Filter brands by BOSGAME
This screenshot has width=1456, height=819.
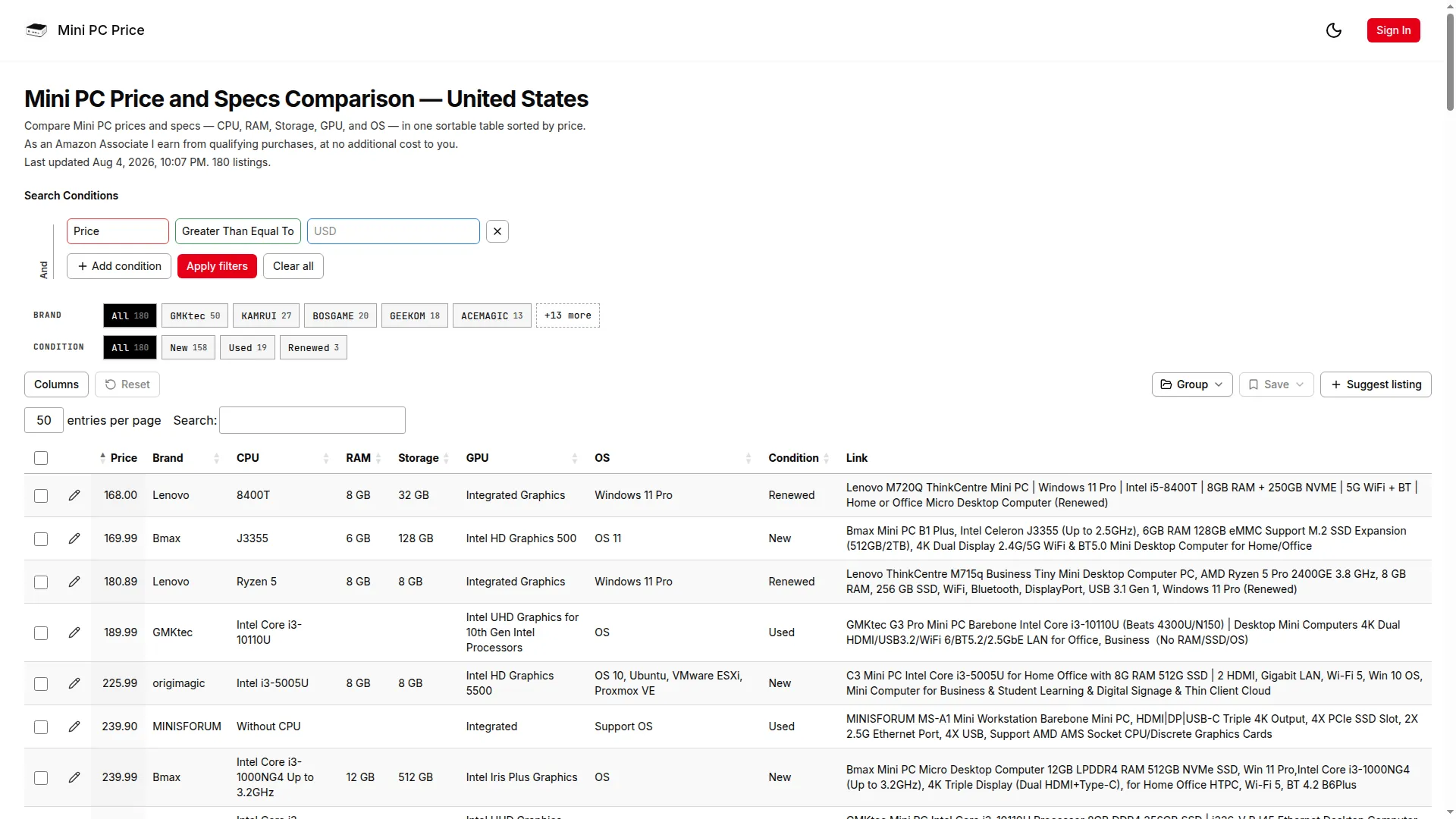coord(340,315)
